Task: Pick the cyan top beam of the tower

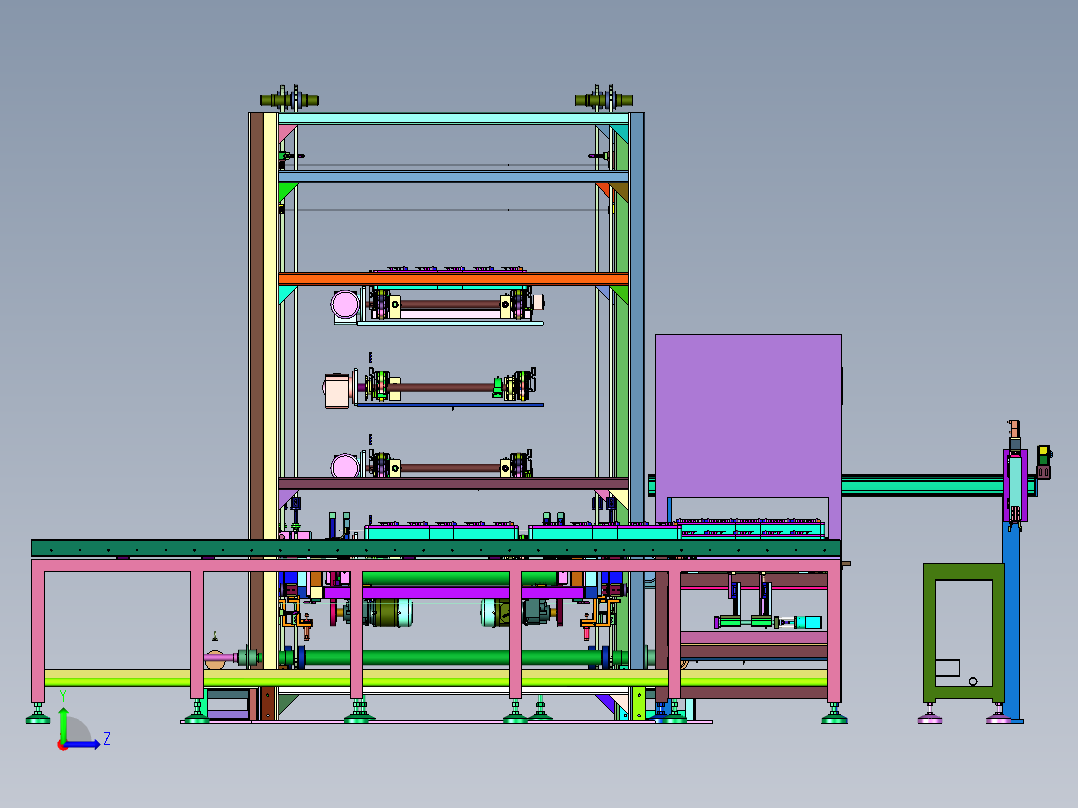Action: point(453,118)
